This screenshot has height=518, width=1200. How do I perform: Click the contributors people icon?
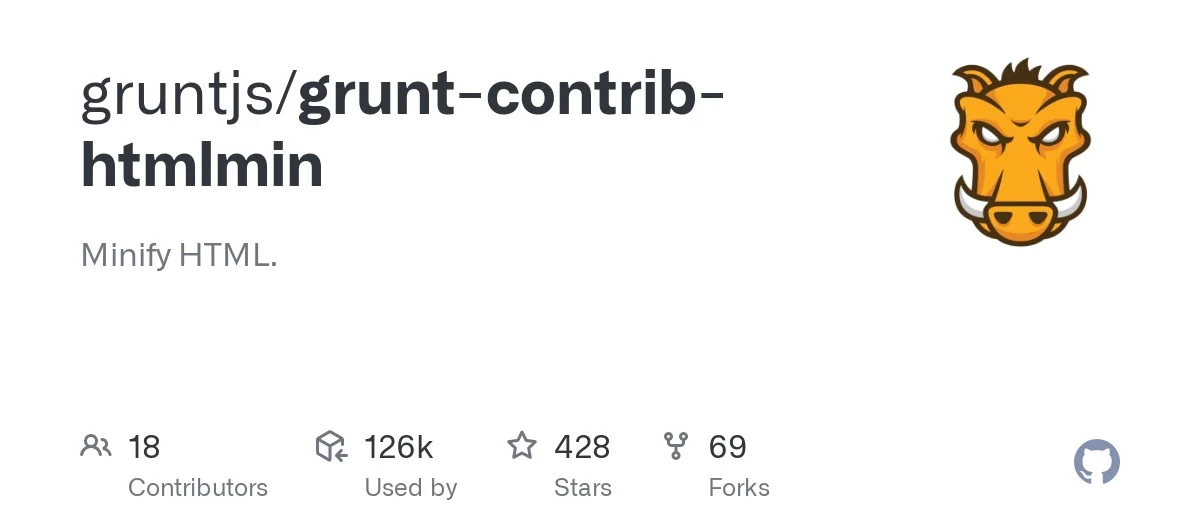(95, 446)
